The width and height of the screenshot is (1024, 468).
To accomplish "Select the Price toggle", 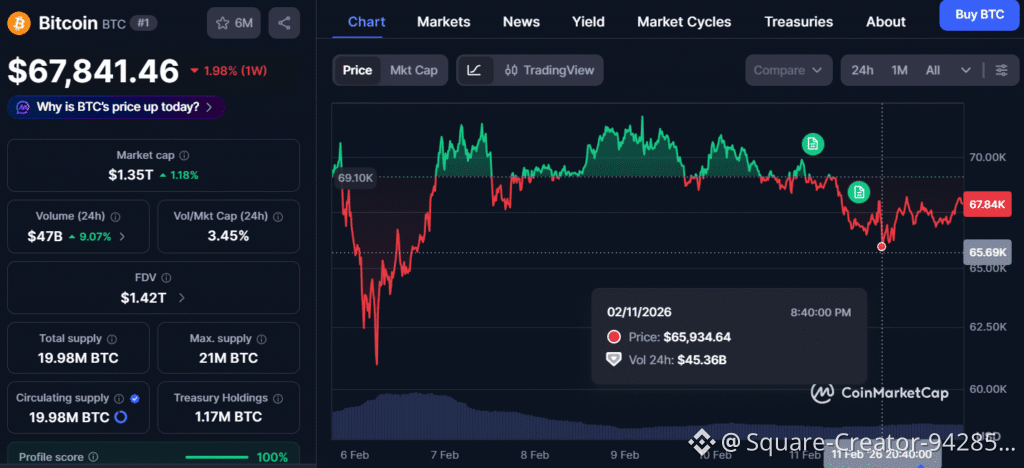I will (358, 70).
